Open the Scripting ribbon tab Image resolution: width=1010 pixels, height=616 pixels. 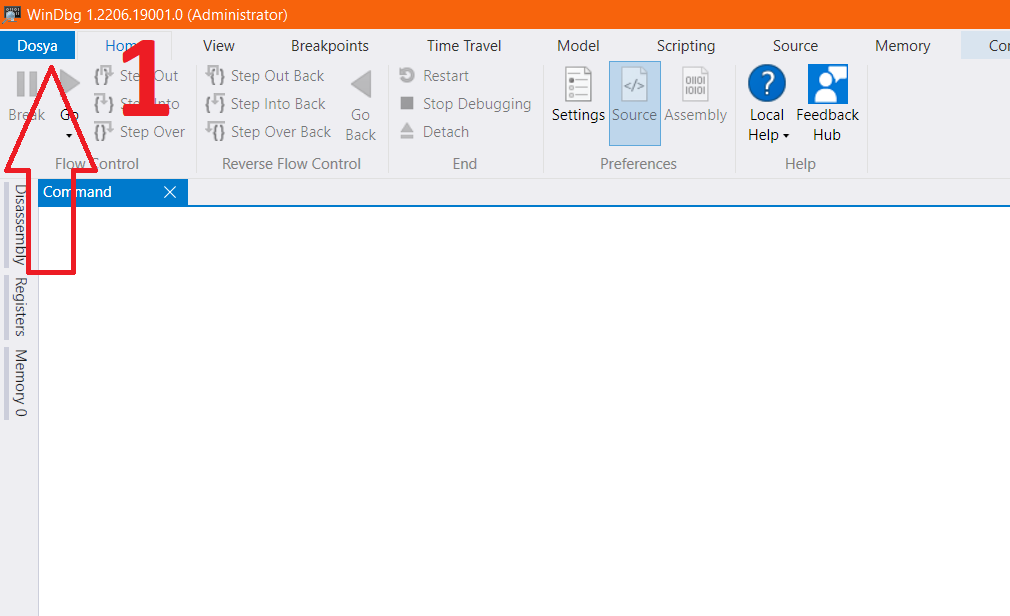coord(686,46)
